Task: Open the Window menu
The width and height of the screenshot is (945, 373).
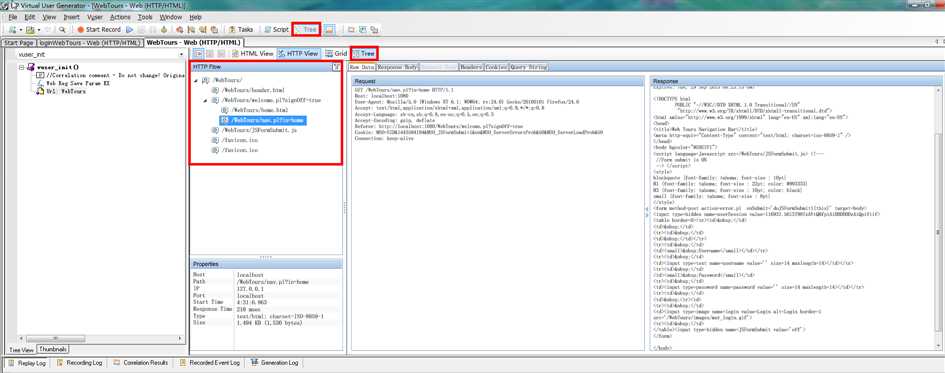Action: pyautogui.click(x=171, y=17)
